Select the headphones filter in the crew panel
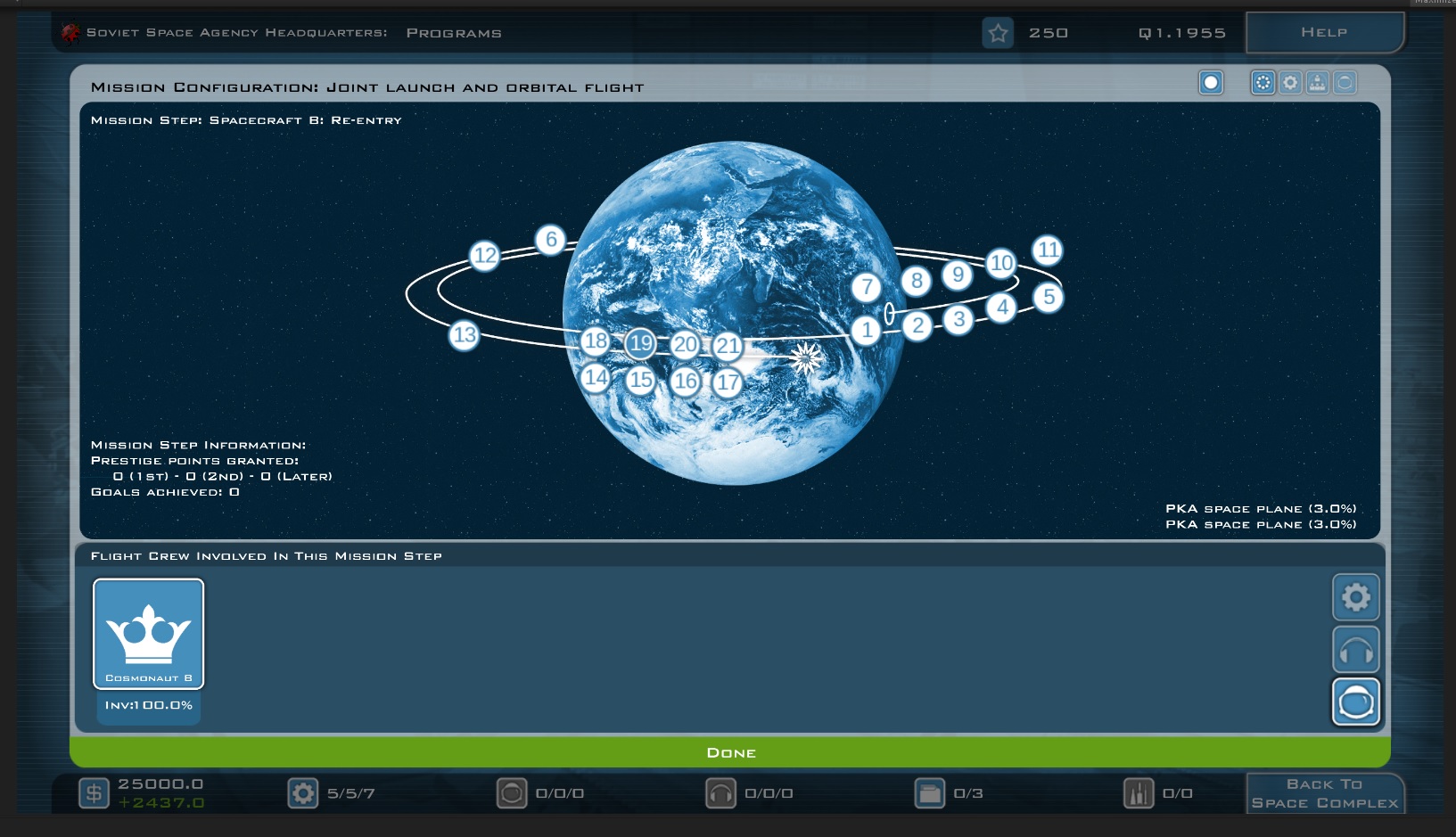 click(x=1355, y=650)
